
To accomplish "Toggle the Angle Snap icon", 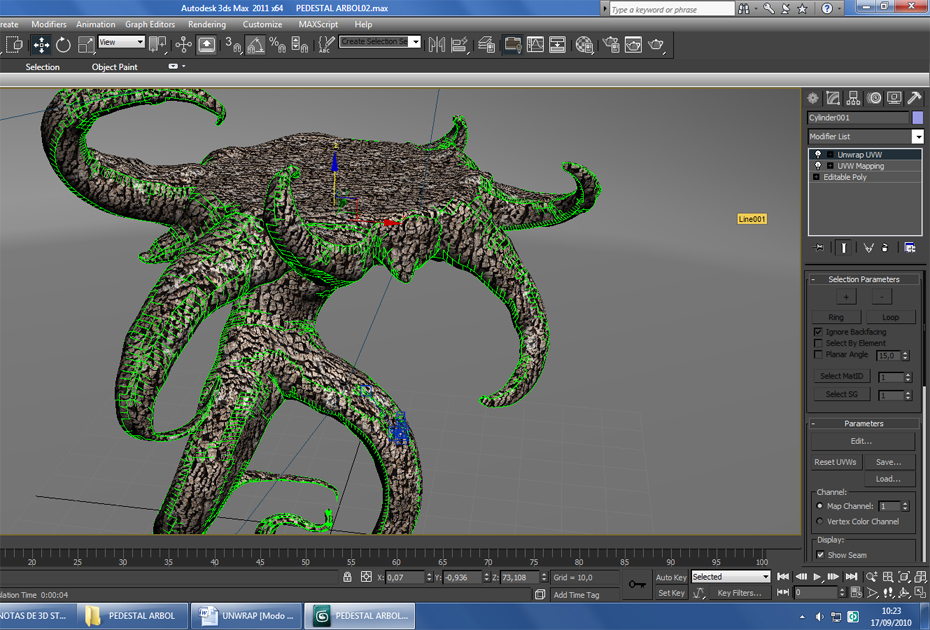I will click(x=256, y=44).
